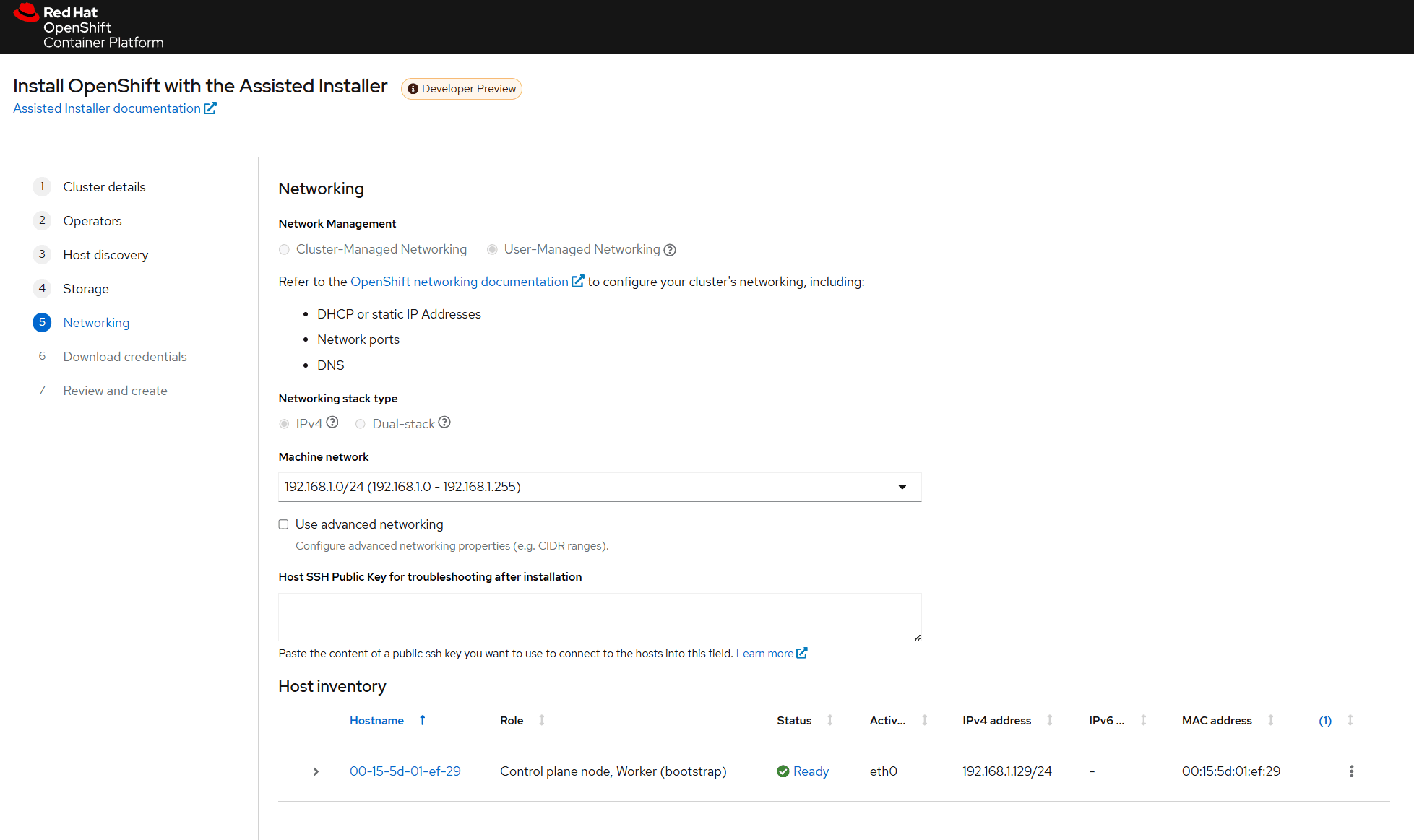The height and width of the screenshot is (840, 1414).
Task: Open the column management (1) selector
Action: (1325, 720)
